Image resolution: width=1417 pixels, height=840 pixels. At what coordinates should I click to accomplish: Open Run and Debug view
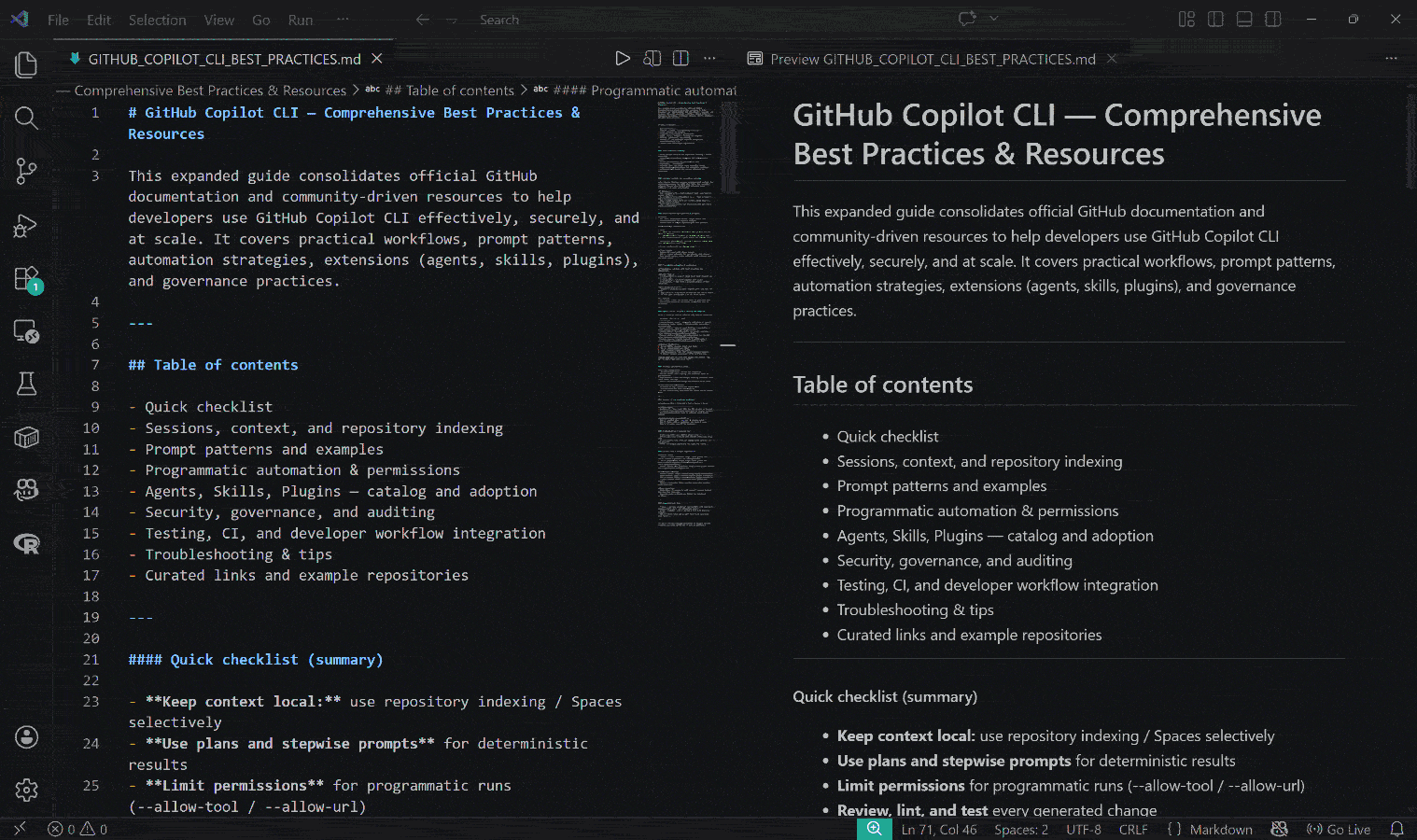[26, 225]
